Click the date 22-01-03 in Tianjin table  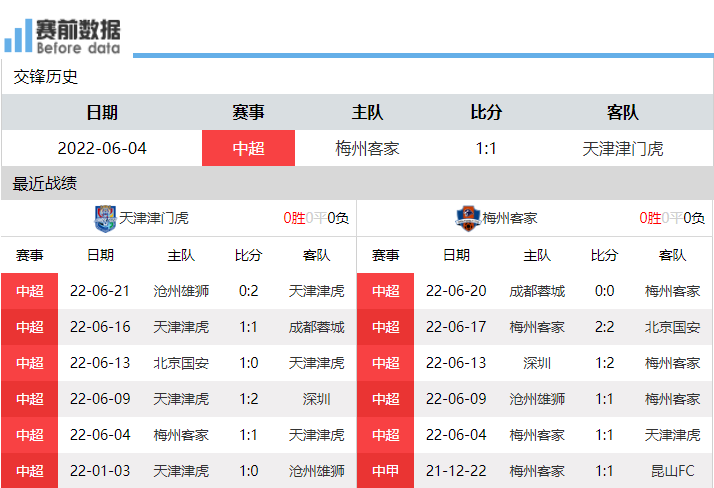[100, 471]
